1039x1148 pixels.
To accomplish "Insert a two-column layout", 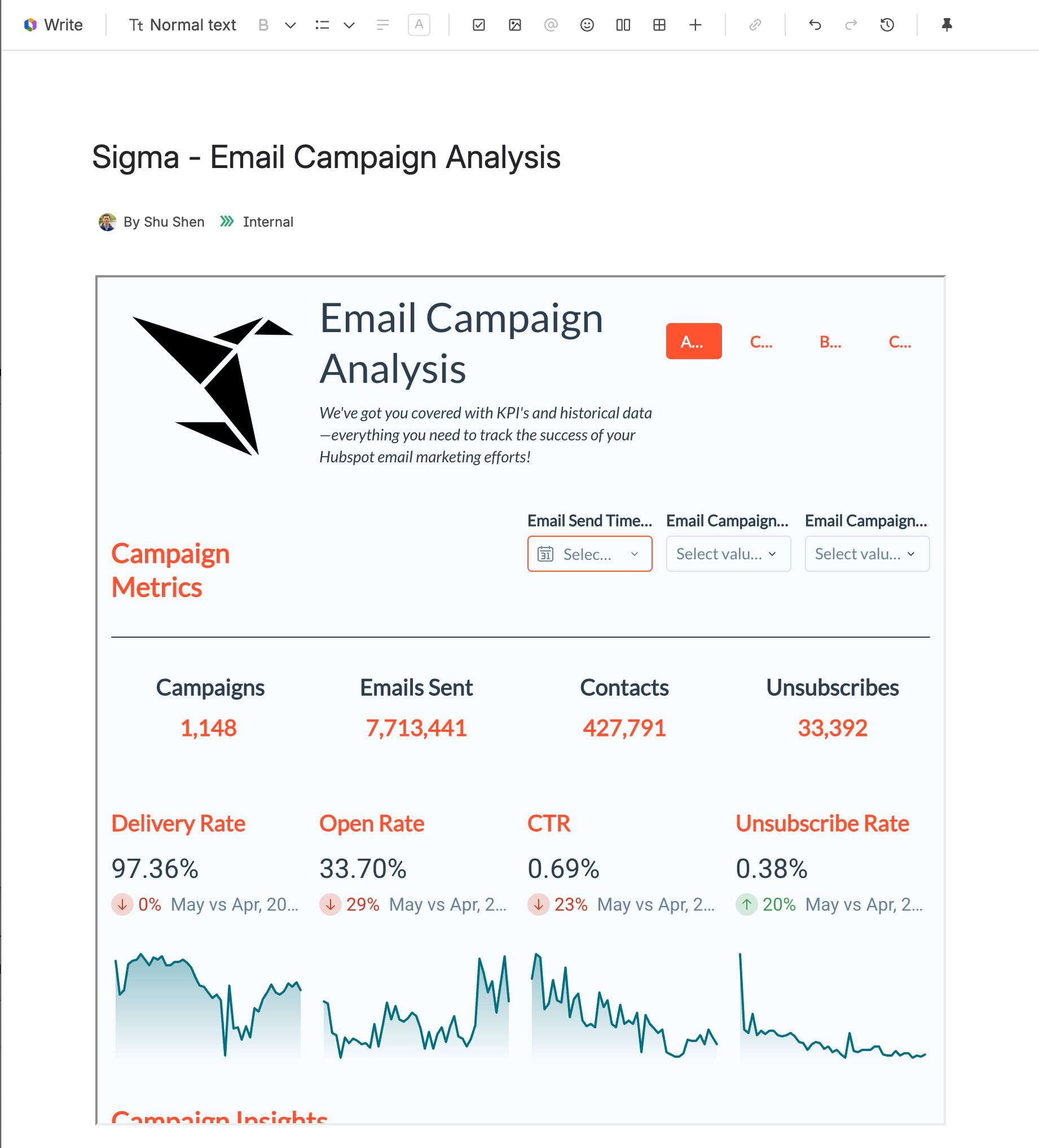I will point(623,25).
